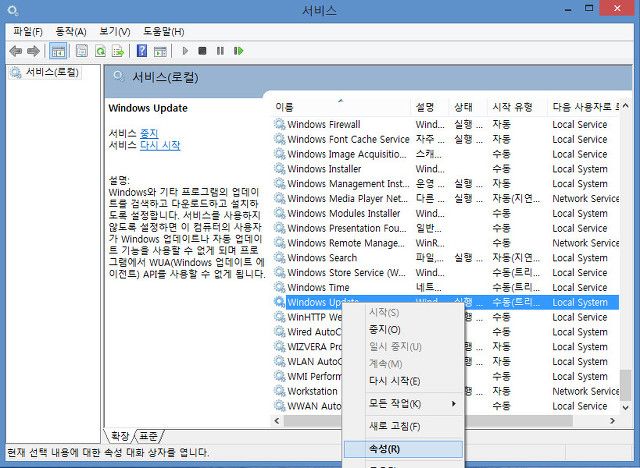640x468 pixels.
Task: Click the gear icon of Windows Font Cache Service
Action: click(x=280, y=139)
